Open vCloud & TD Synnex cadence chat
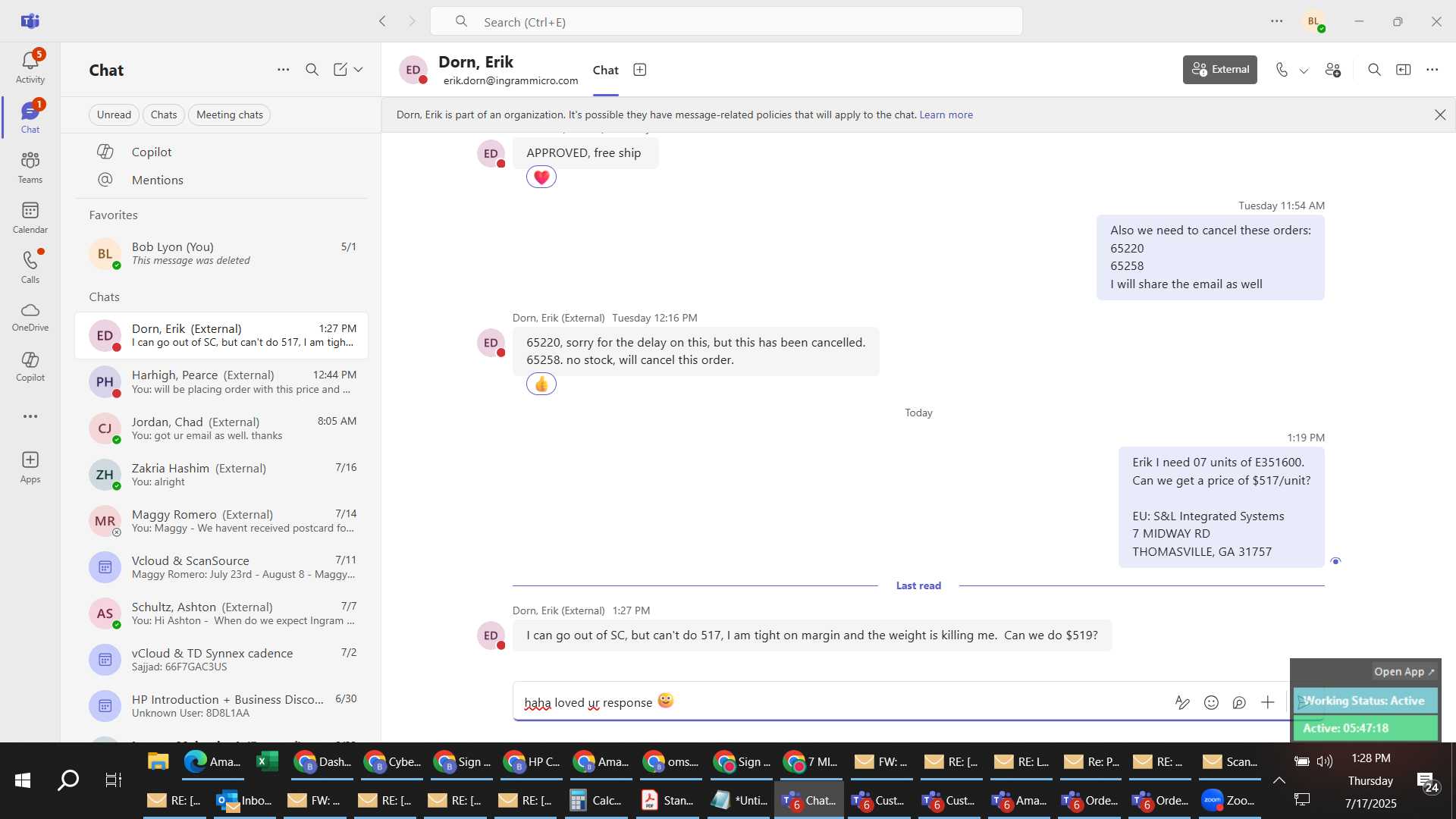This screenshot has height=819, width=1456. point(221,659)
